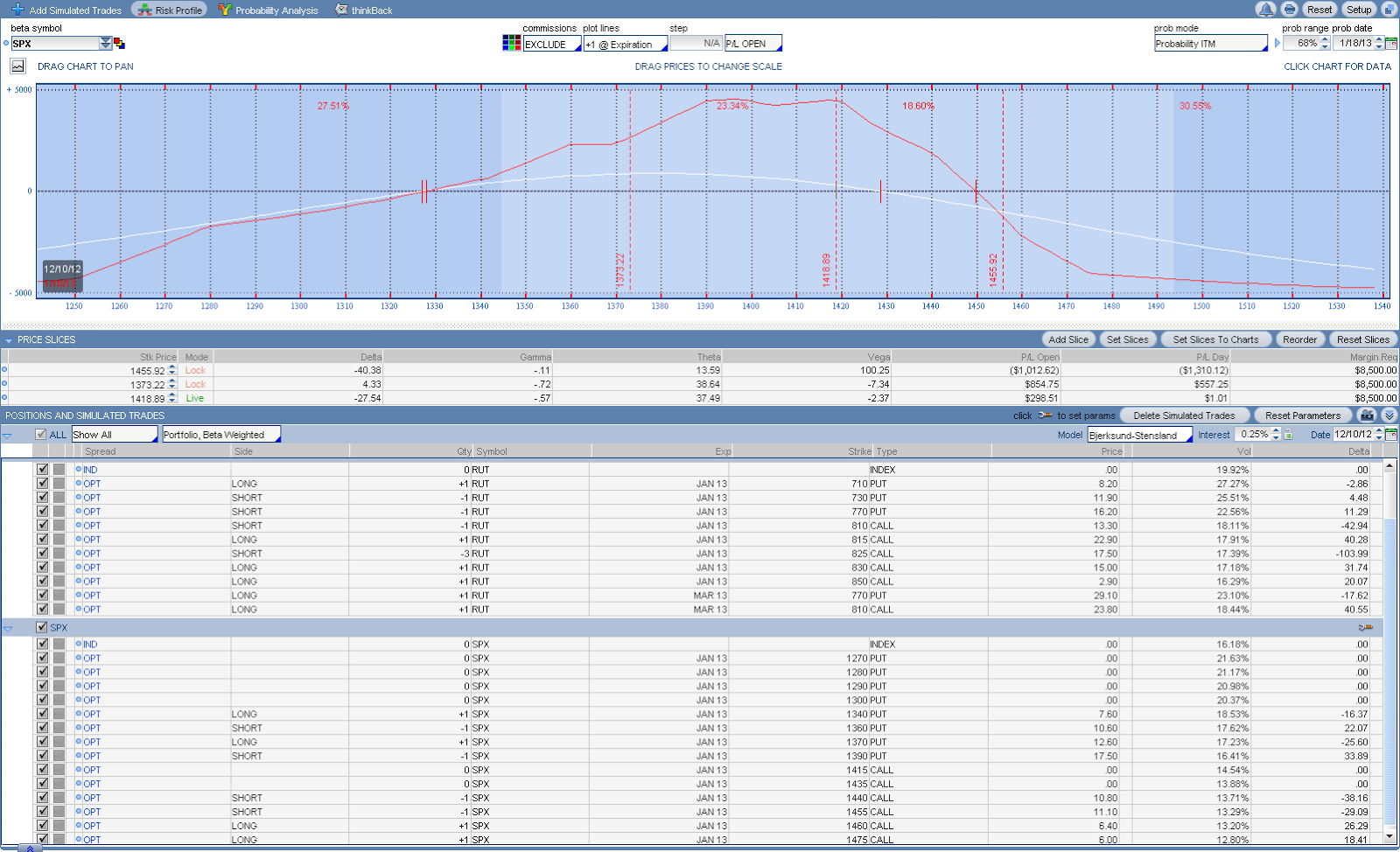1400x852 pixels.
Task: Click the positions list vertical scrollbar
Action: 1389,652
